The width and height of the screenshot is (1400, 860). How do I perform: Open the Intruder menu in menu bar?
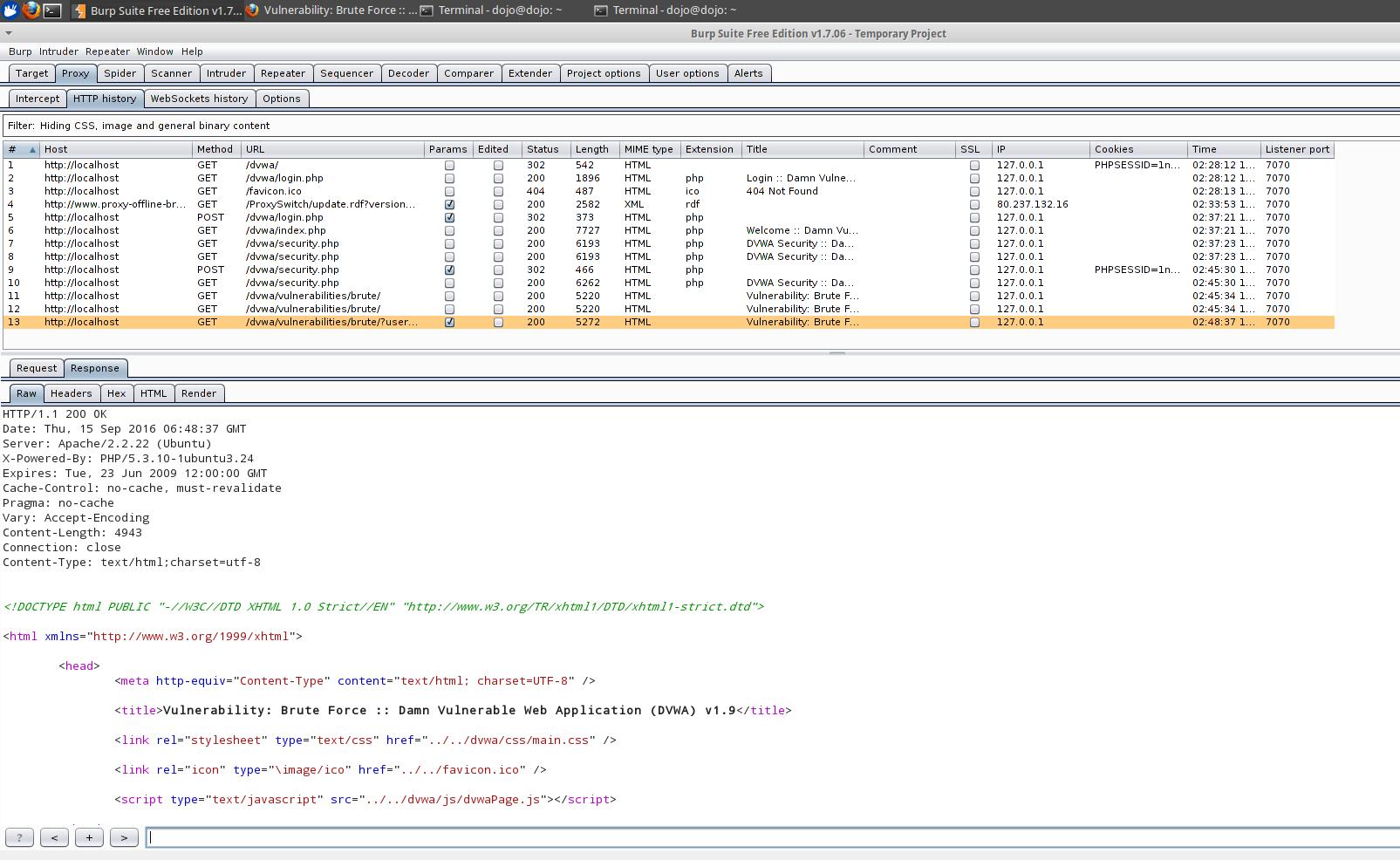(x=58, y=51)
